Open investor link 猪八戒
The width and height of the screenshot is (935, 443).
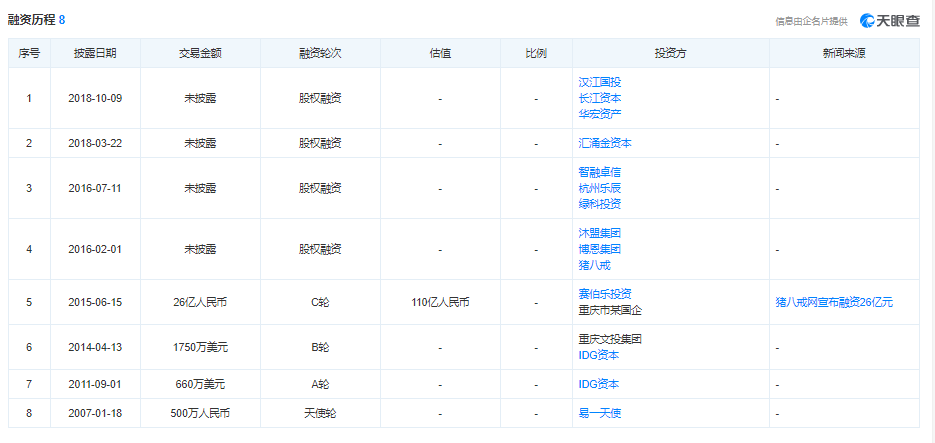595,264
